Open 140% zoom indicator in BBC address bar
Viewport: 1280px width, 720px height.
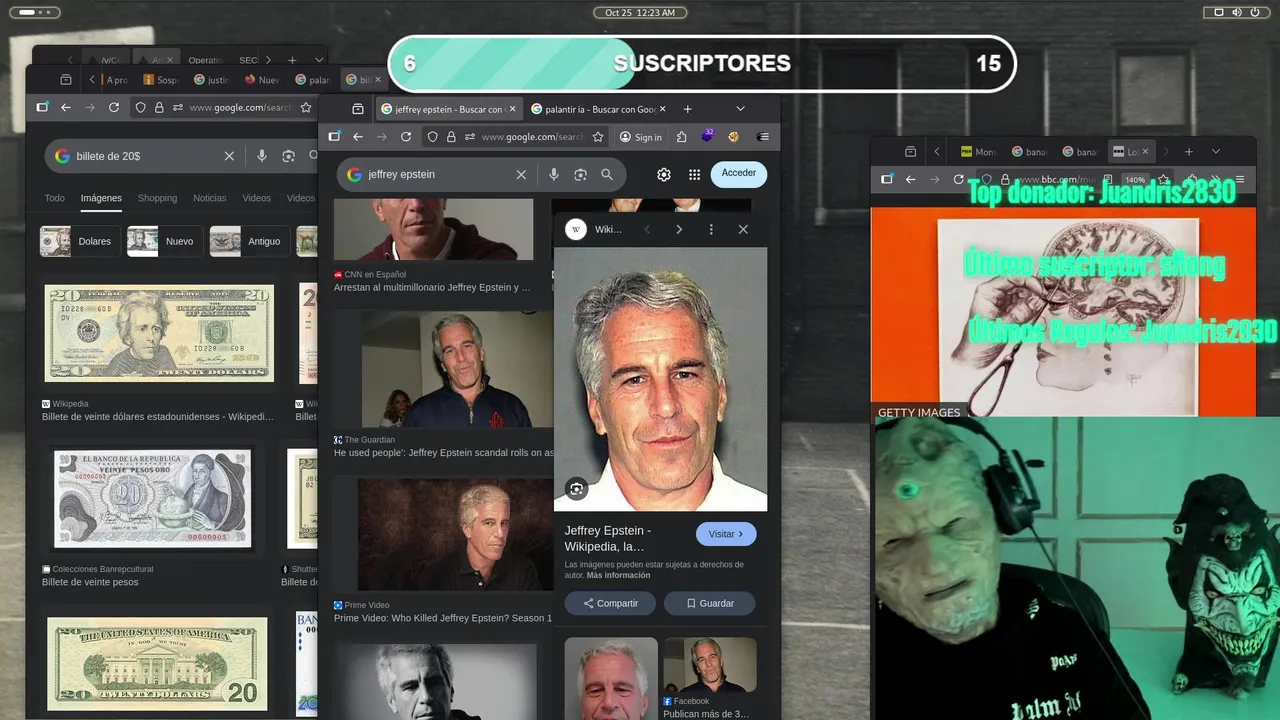pos(1135,180)
